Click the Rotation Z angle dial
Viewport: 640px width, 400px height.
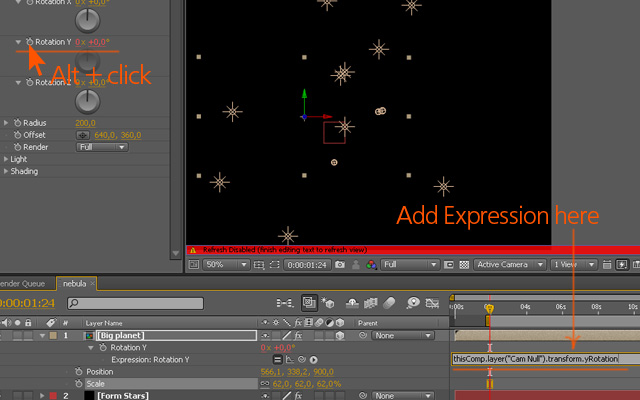point(87,101)
